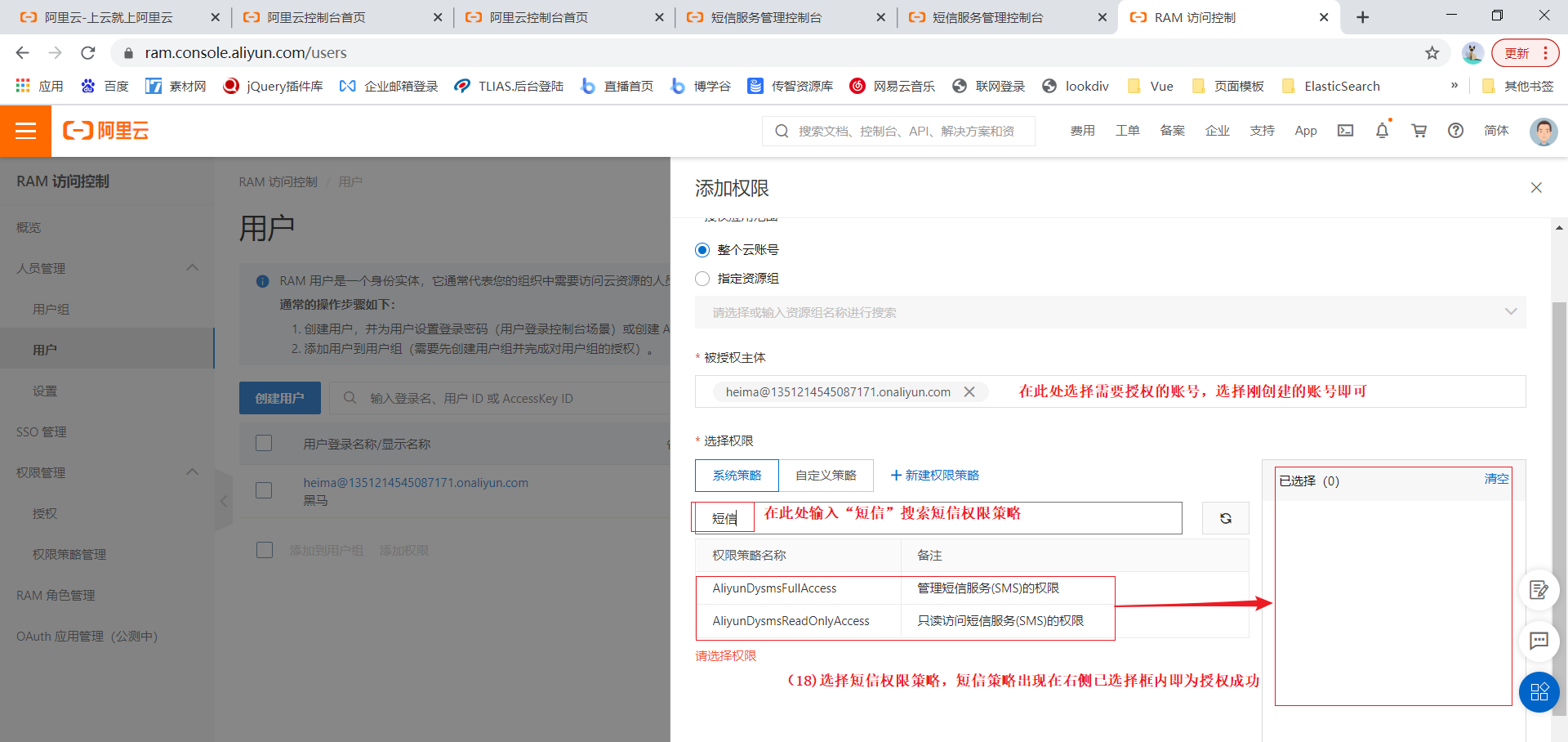Open RAM 角色管理 in the sidebar
This screenshot has width=1568, height=742.
coord(56,595)
